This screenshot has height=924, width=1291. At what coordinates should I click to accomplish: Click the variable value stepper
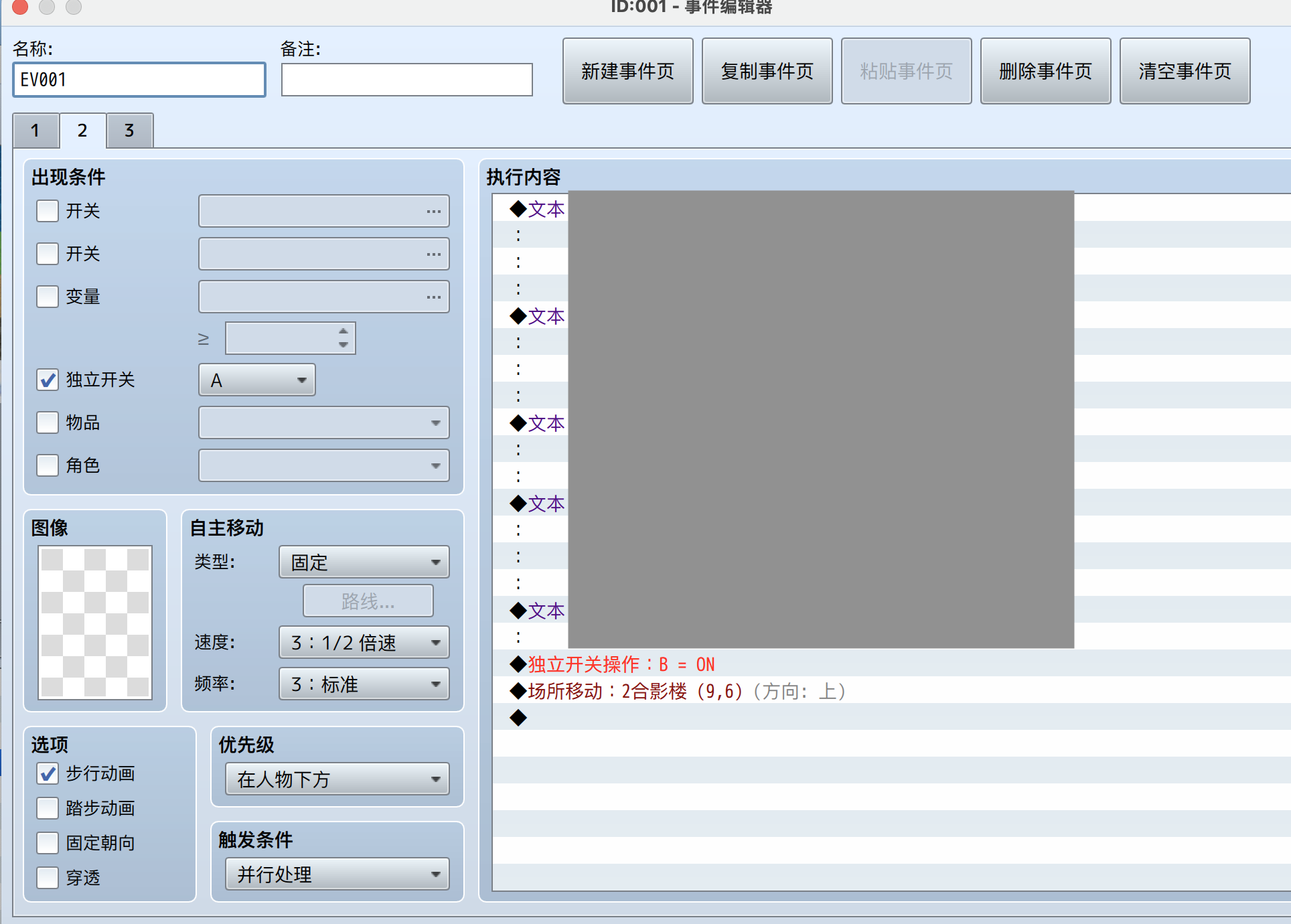coord(343,338)
